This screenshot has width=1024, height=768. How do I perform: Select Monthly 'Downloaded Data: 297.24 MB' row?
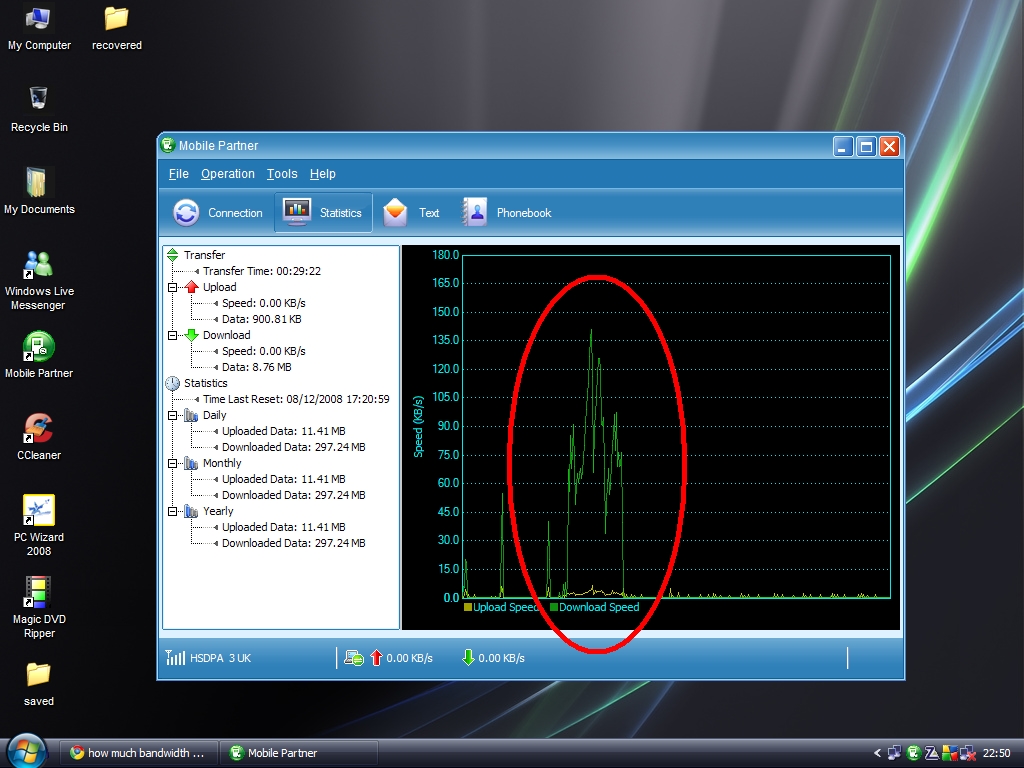(293, 495)
